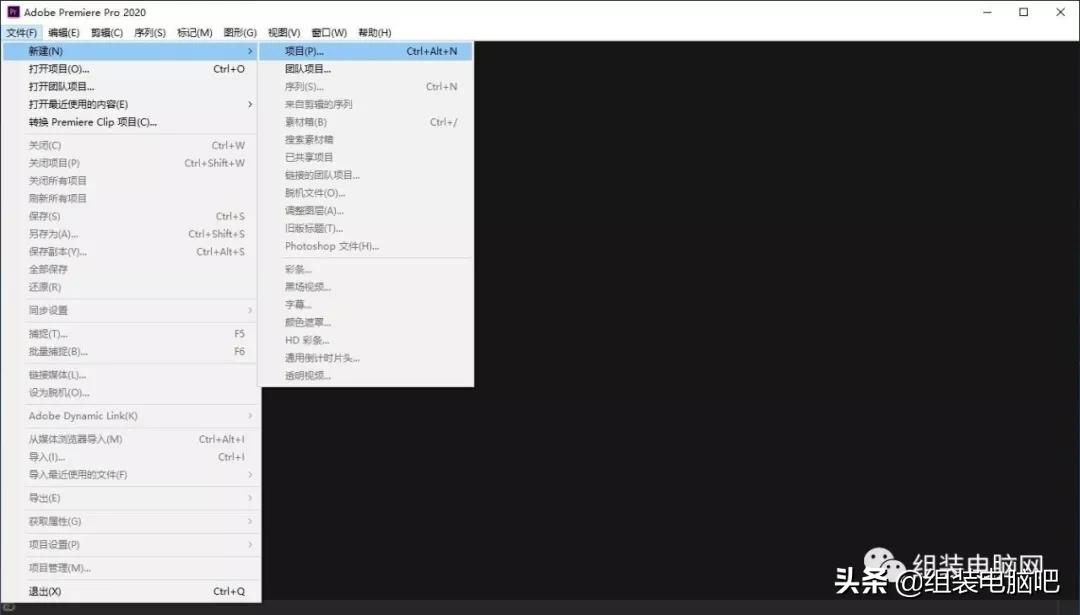Viewport: 1080px width, 615px height.
Task: Click the Premiere Pro title bar icon
Action: point(11,11)
